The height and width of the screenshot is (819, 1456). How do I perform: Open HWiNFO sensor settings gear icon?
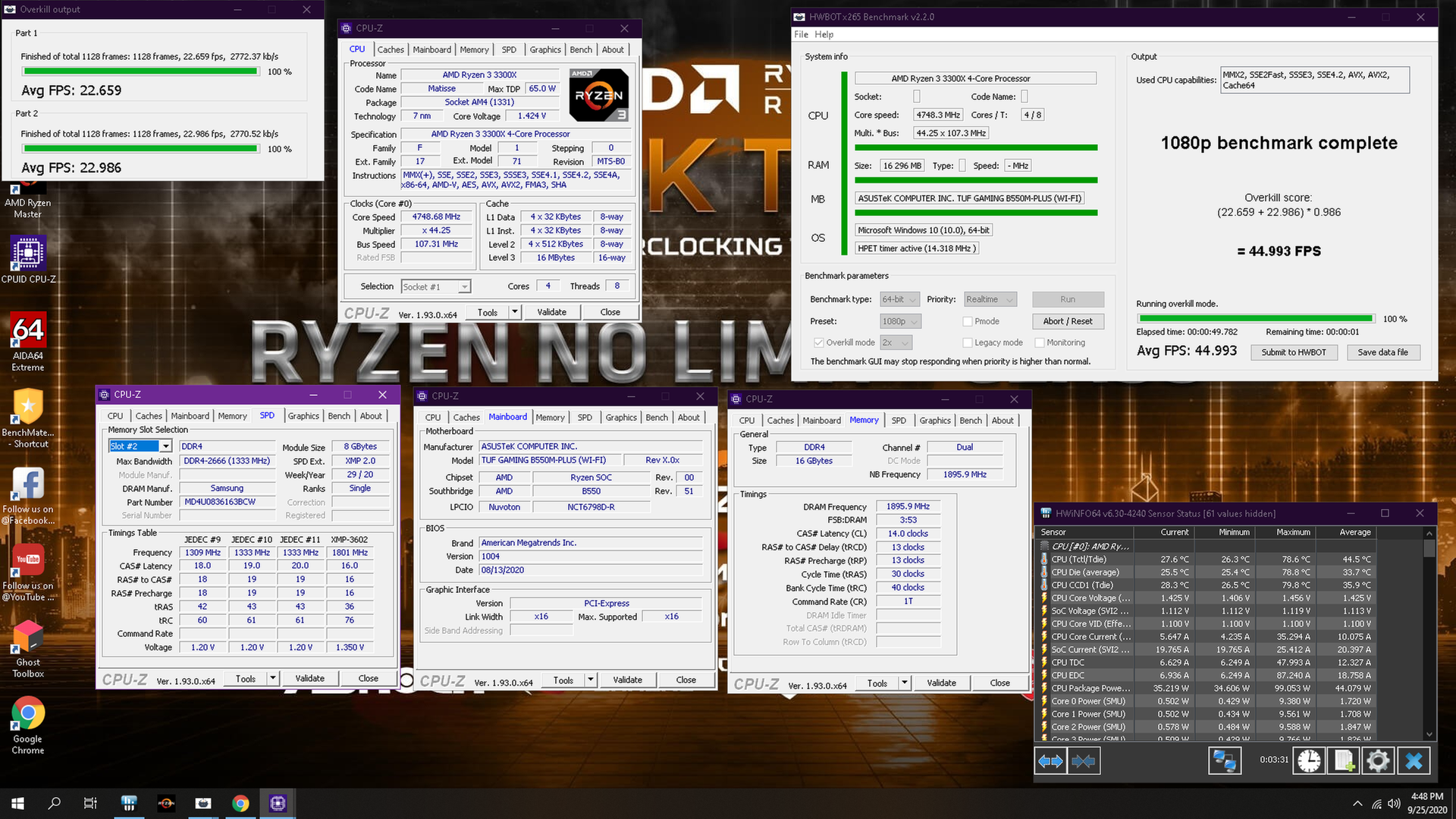click(x=1378, y=761)
